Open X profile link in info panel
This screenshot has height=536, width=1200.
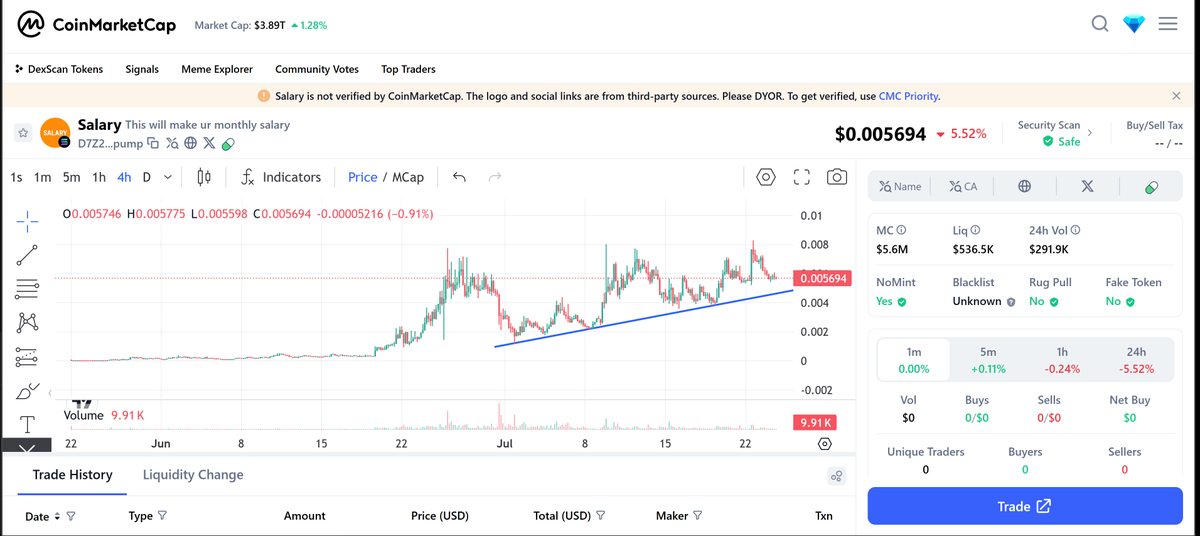[x=1087, y=186]
